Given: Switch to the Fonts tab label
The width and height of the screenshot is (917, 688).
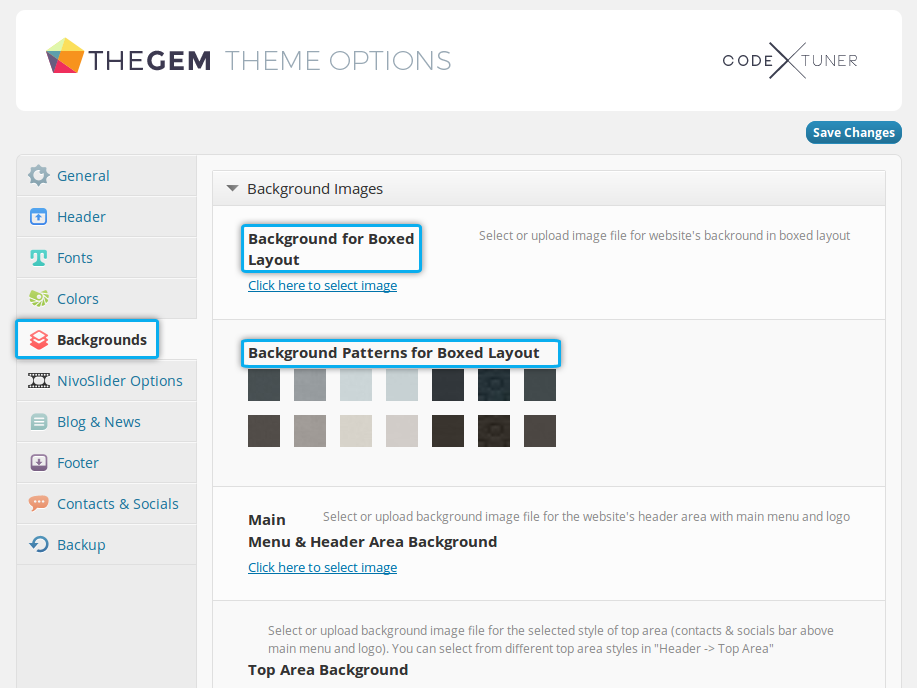Looking at the screenshot, I should coord(75,258).
